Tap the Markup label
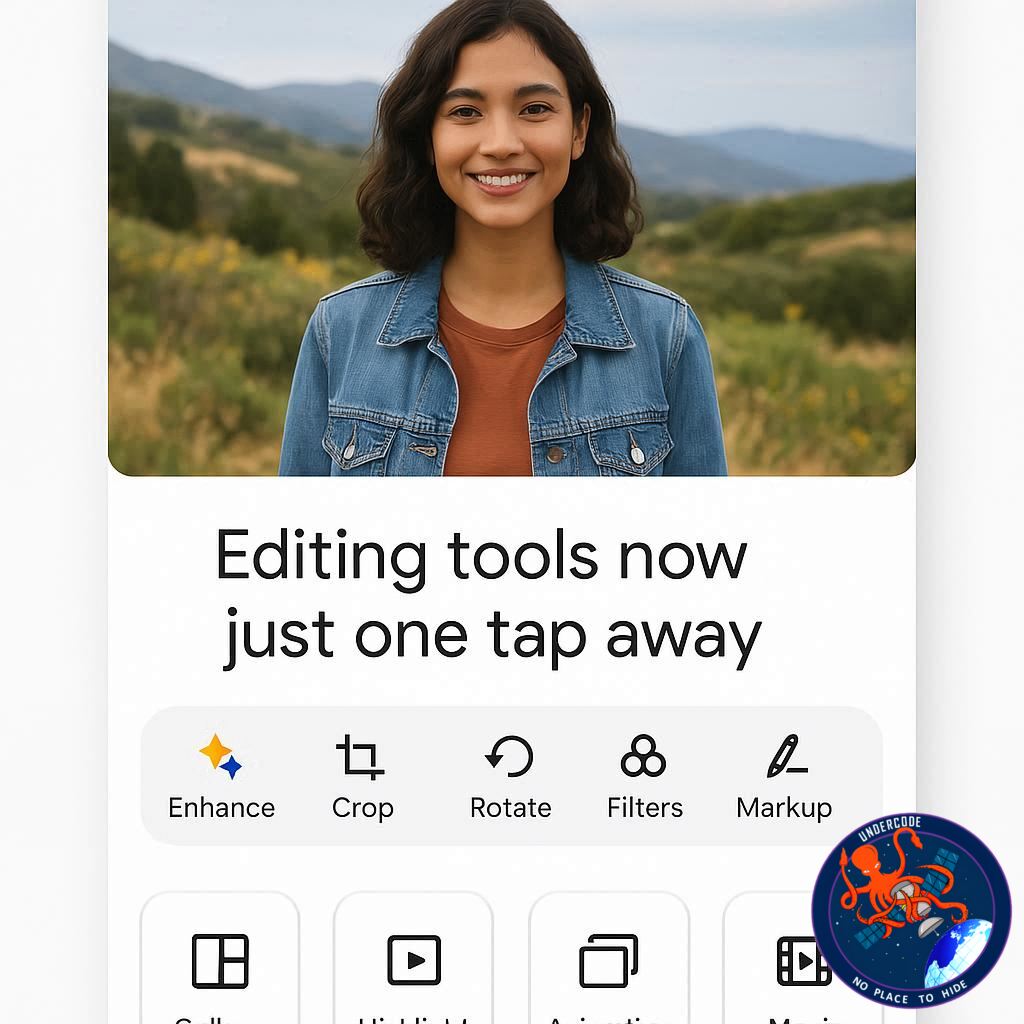The width and height of the screenshot is (1024, 1024). [784, 808]
